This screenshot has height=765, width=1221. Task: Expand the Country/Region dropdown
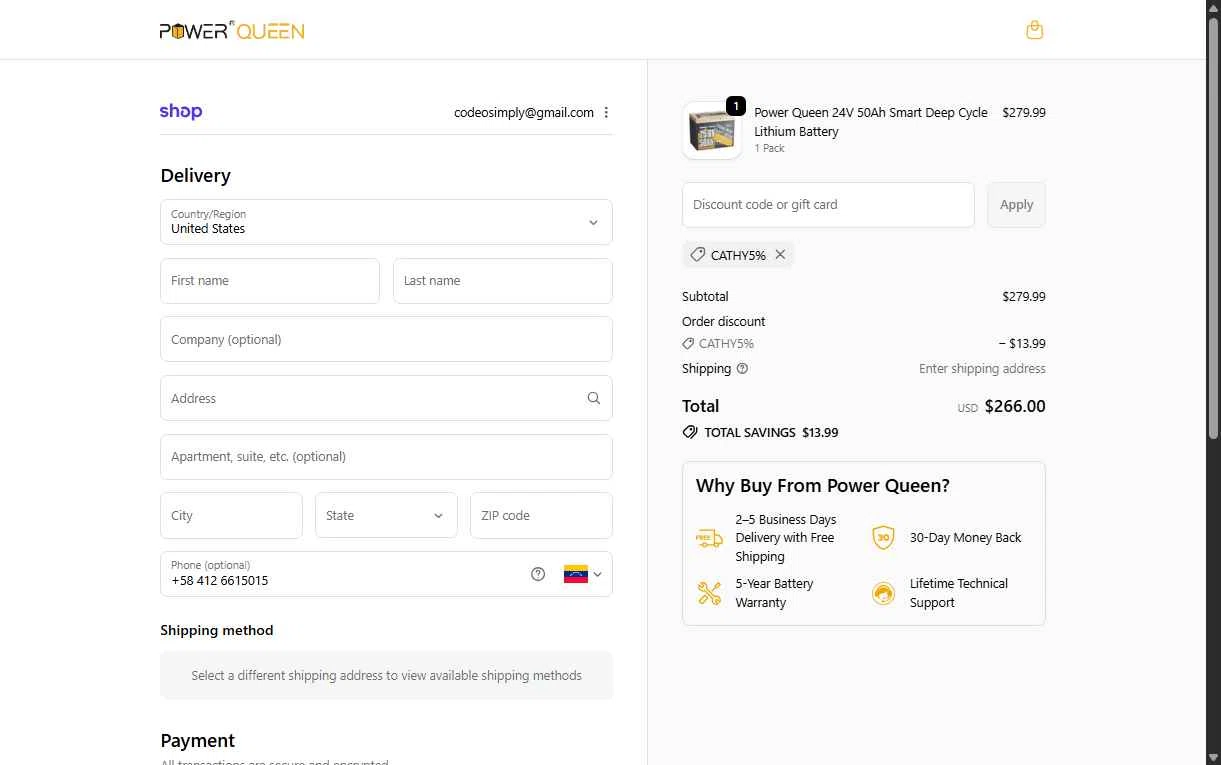tap(386, 222)
